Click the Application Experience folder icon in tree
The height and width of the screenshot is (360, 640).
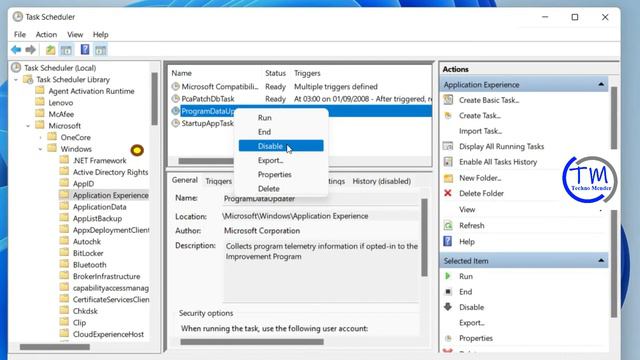[x=64, y=195]
